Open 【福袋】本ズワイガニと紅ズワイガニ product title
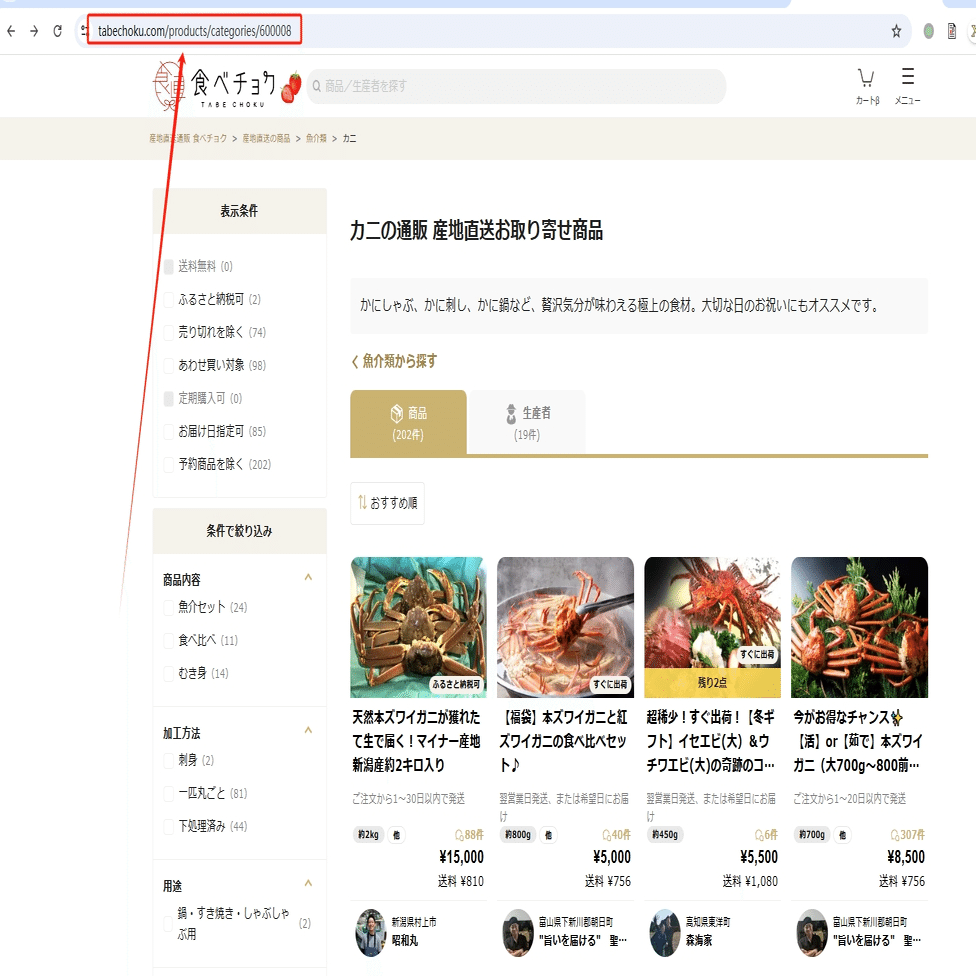The image size is (976, 976). [x=563, y=741]
